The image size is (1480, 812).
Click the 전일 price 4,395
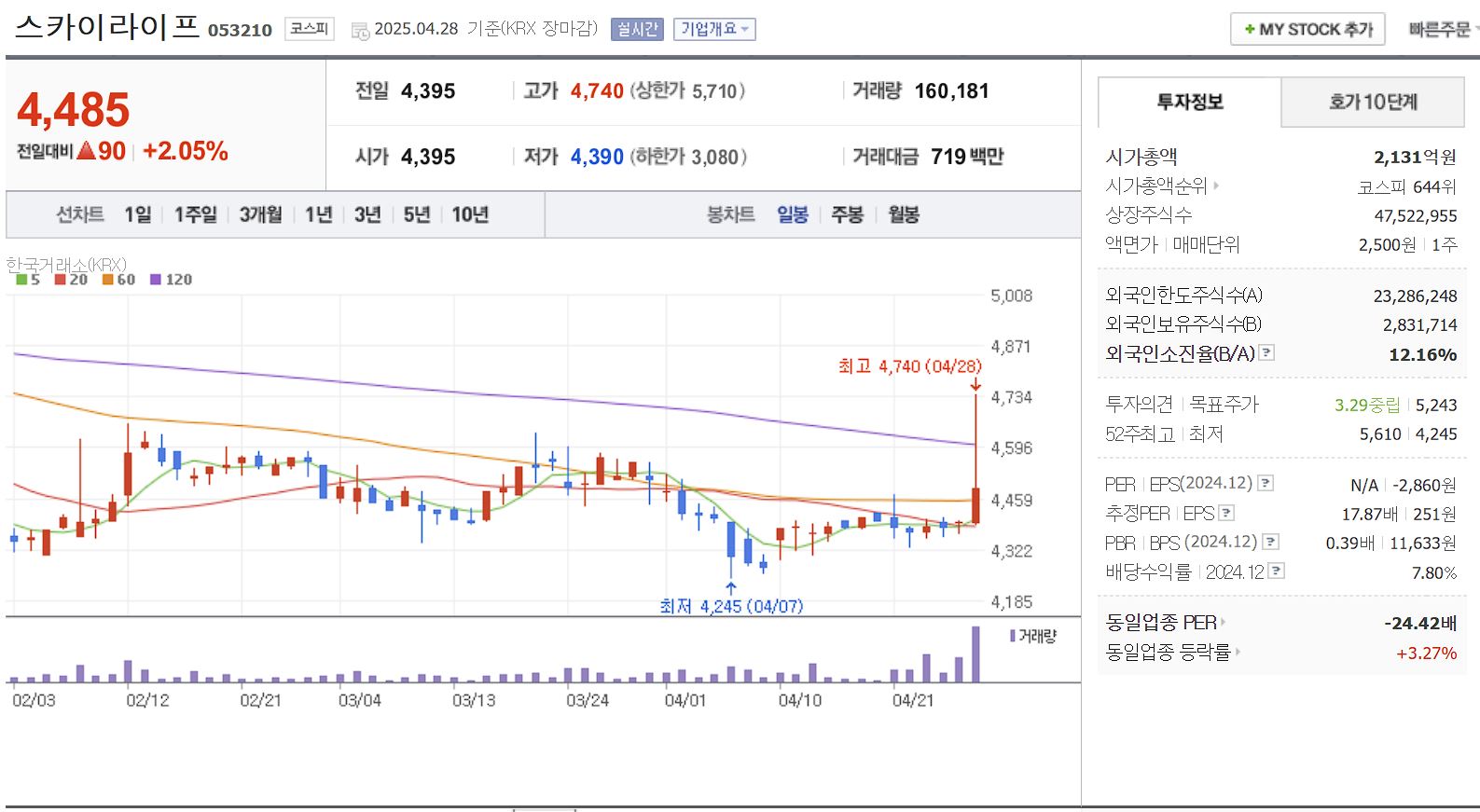[428, 91]
